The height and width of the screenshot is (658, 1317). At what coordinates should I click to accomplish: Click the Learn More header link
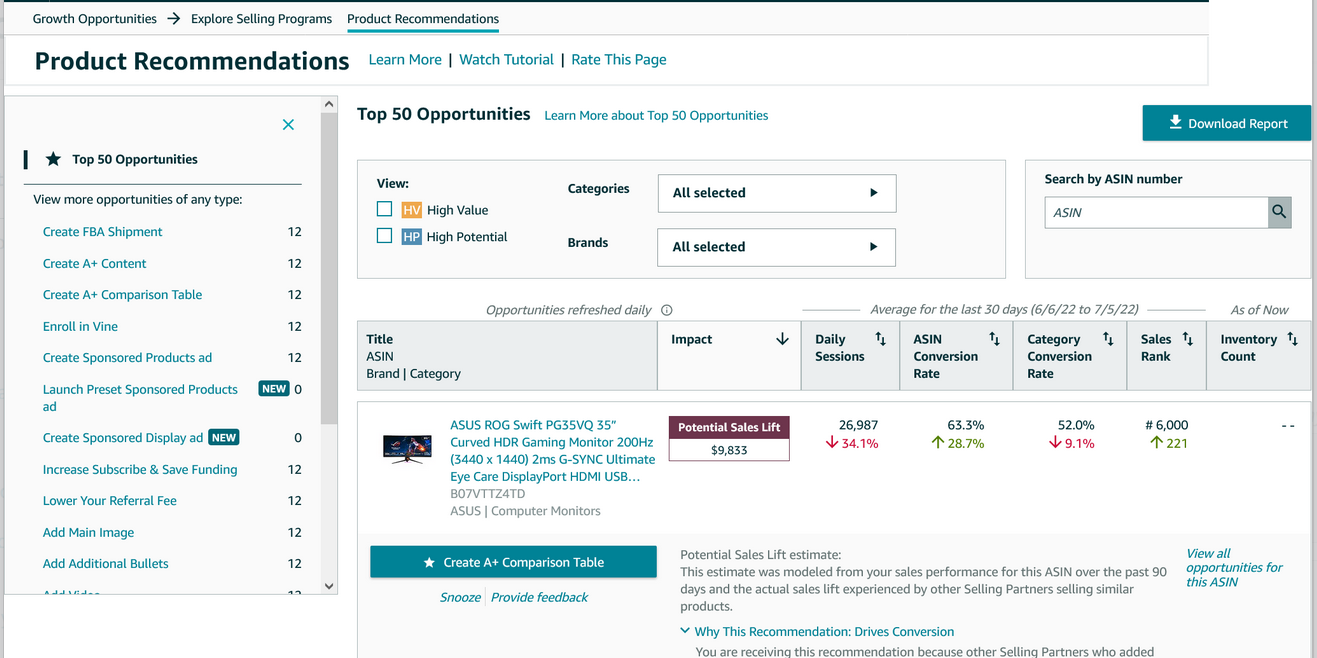tap(405, 60)
